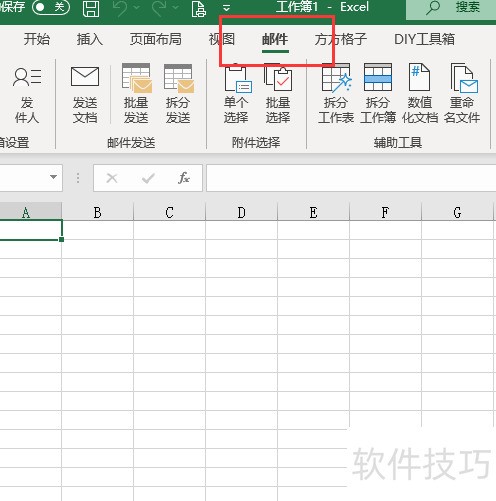Open the Customize Quick Access Toolbar dropdown

pos(226,8)
